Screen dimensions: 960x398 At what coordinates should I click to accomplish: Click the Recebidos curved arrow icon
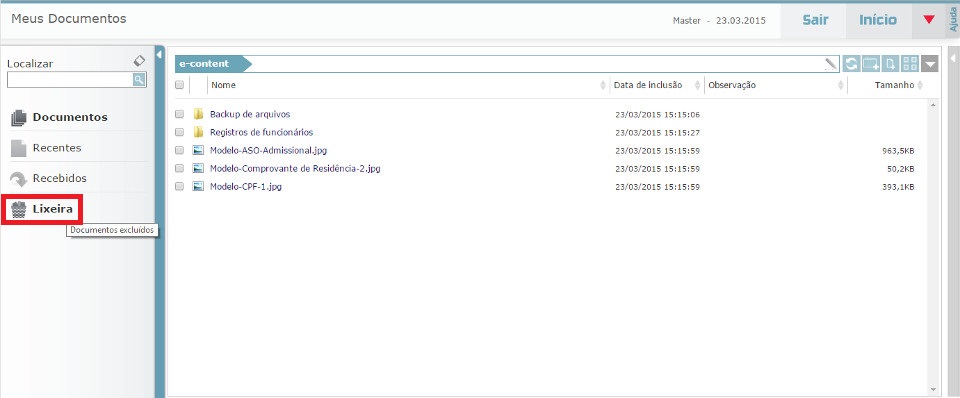pyautogui.click(x=19, y=179)
